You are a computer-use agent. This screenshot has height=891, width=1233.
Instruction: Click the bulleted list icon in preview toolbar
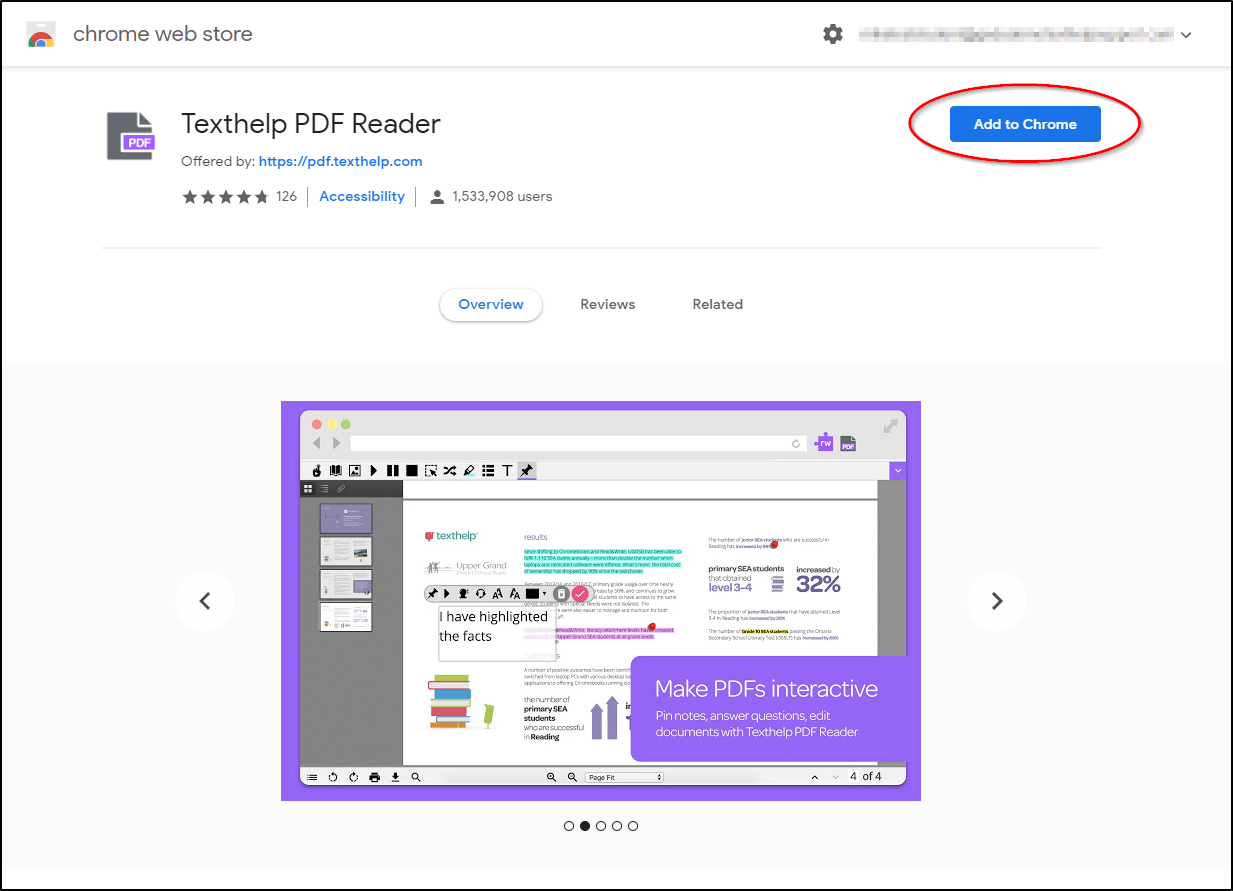pos(488,471)
